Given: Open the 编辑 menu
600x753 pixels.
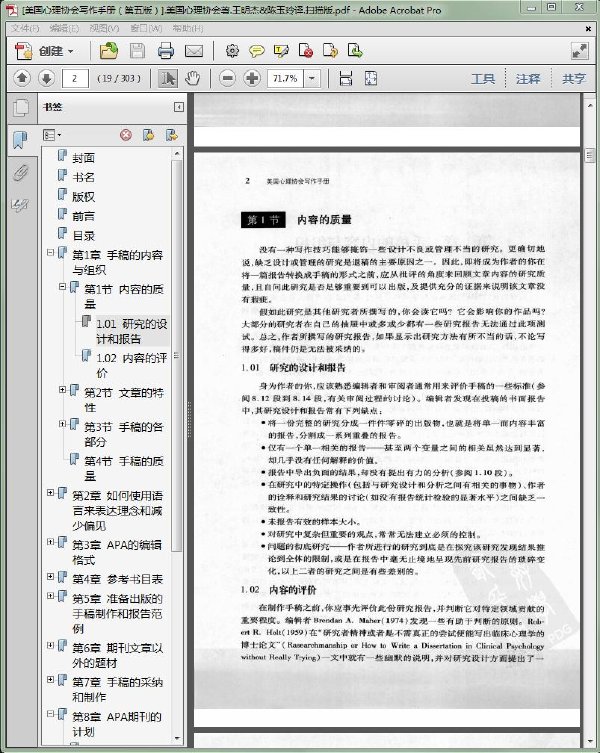Looking at the screenshot, I should coord(64,28).
